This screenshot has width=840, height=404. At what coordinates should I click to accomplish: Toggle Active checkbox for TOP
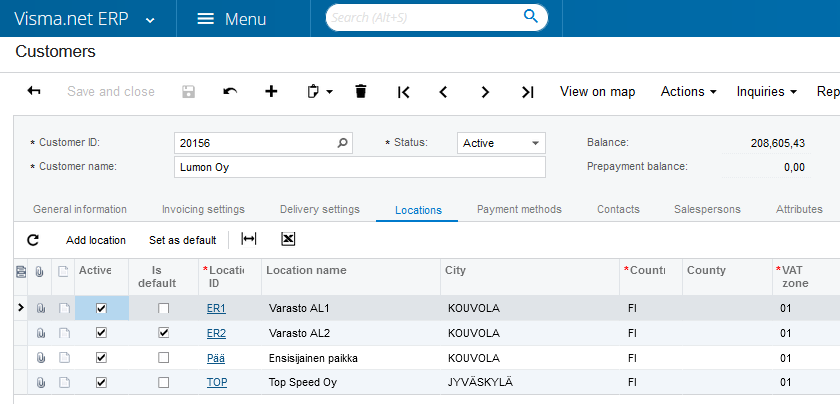(101, 382)
